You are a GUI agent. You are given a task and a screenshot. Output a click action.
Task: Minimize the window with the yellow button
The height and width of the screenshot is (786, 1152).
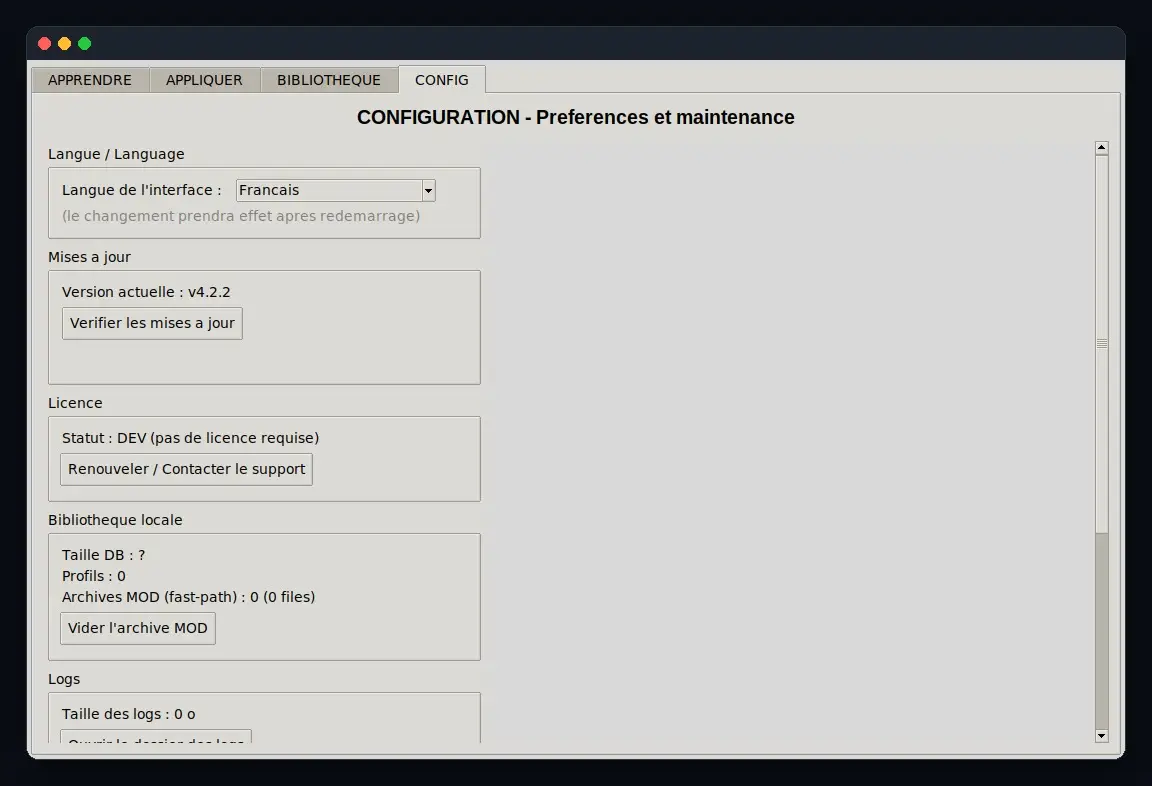click(x=65, y=43)
